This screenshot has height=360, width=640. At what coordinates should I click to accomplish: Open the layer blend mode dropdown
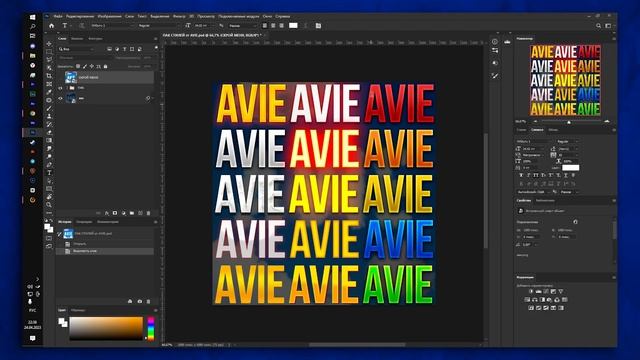[85, 58]
